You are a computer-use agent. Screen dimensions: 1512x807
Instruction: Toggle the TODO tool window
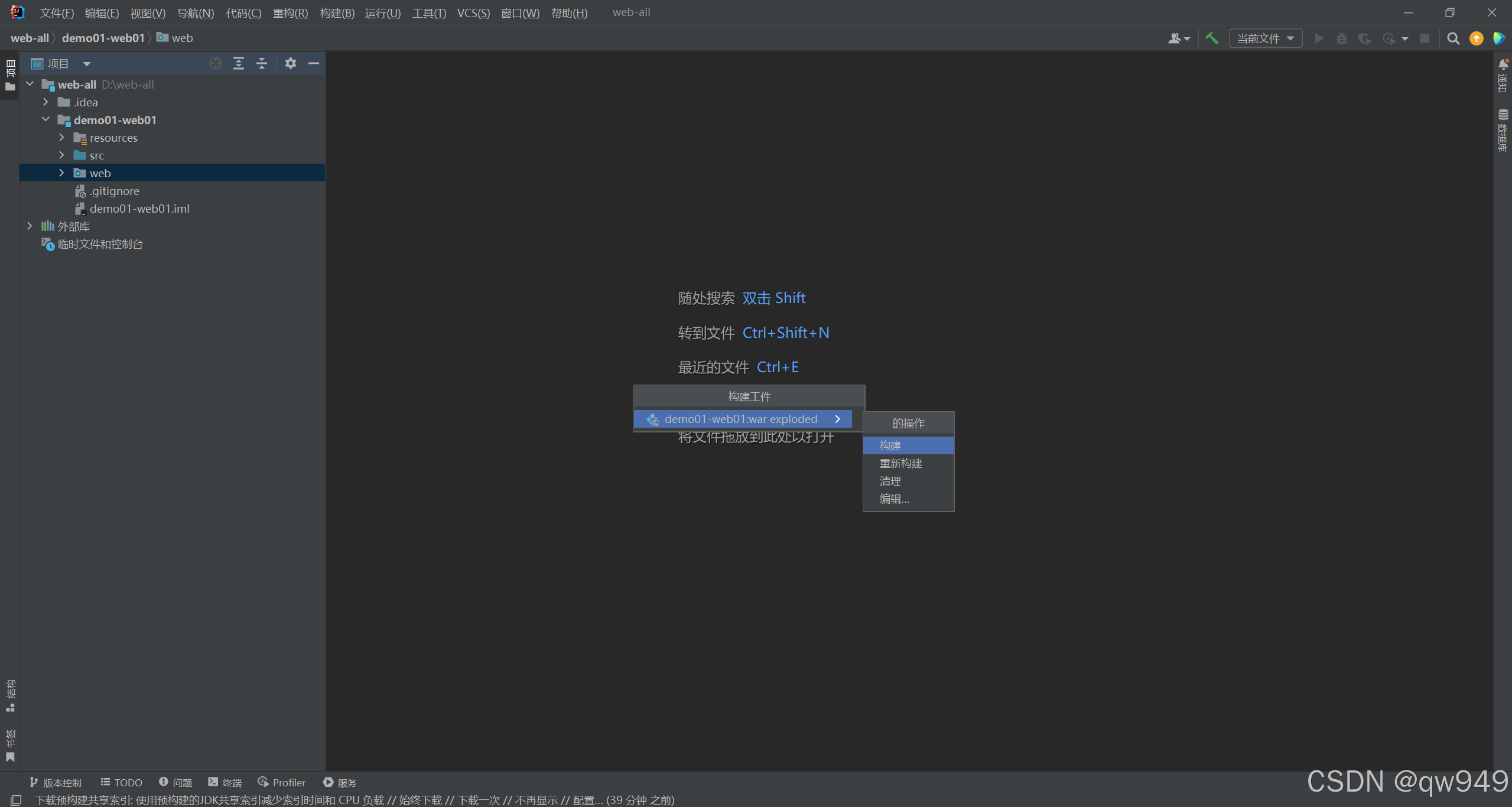click(x=122, y=782)
